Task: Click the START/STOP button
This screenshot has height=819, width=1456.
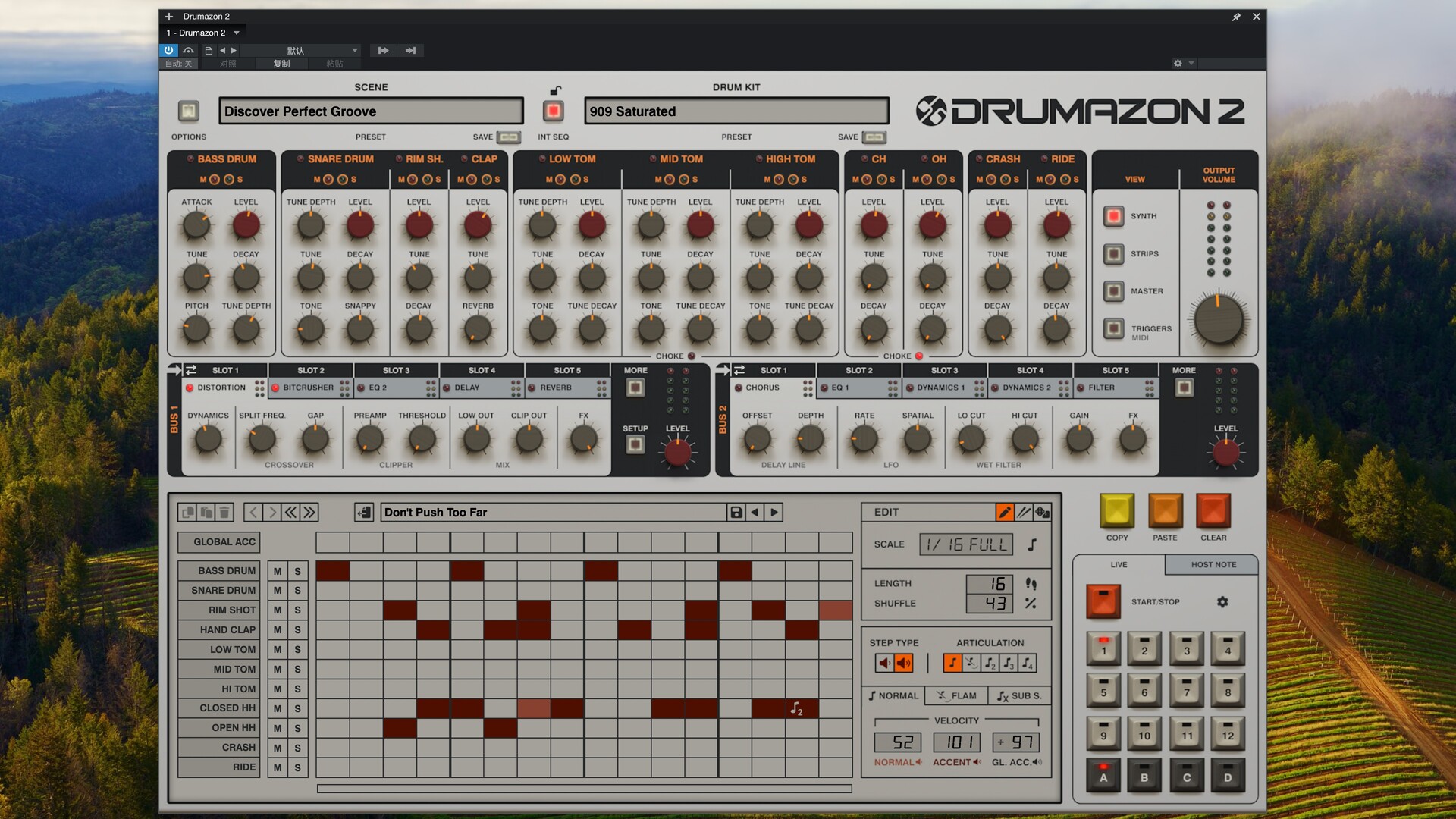Action: click(1103, 601)
